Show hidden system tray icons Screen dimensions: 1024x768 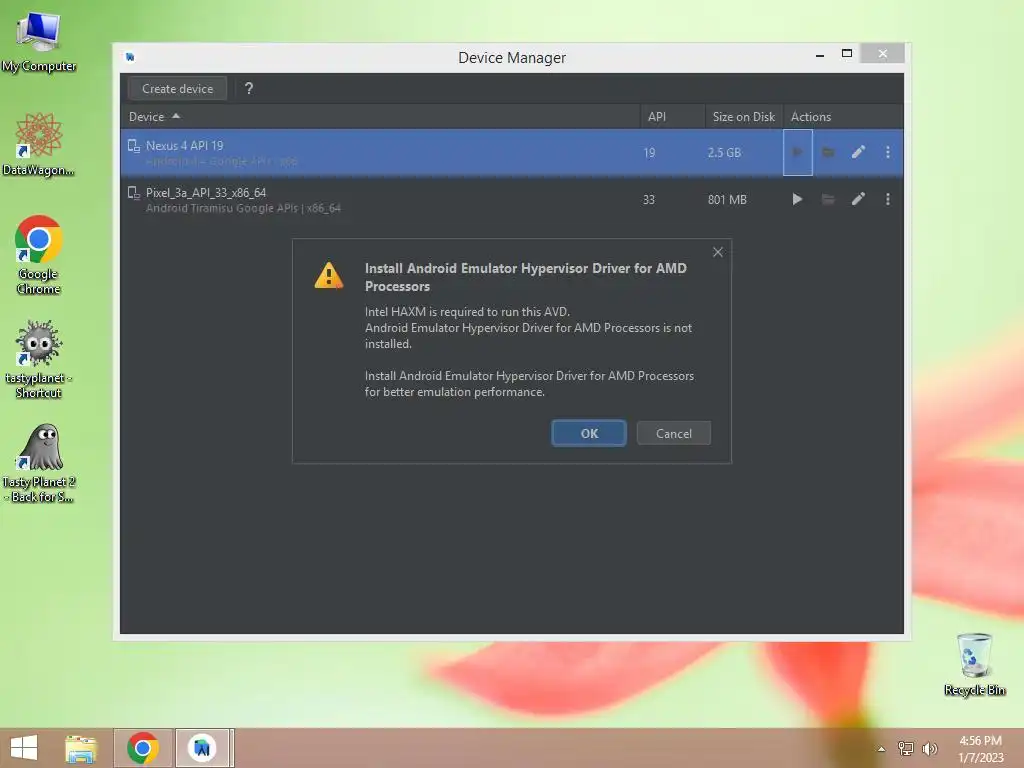point(881,749)
